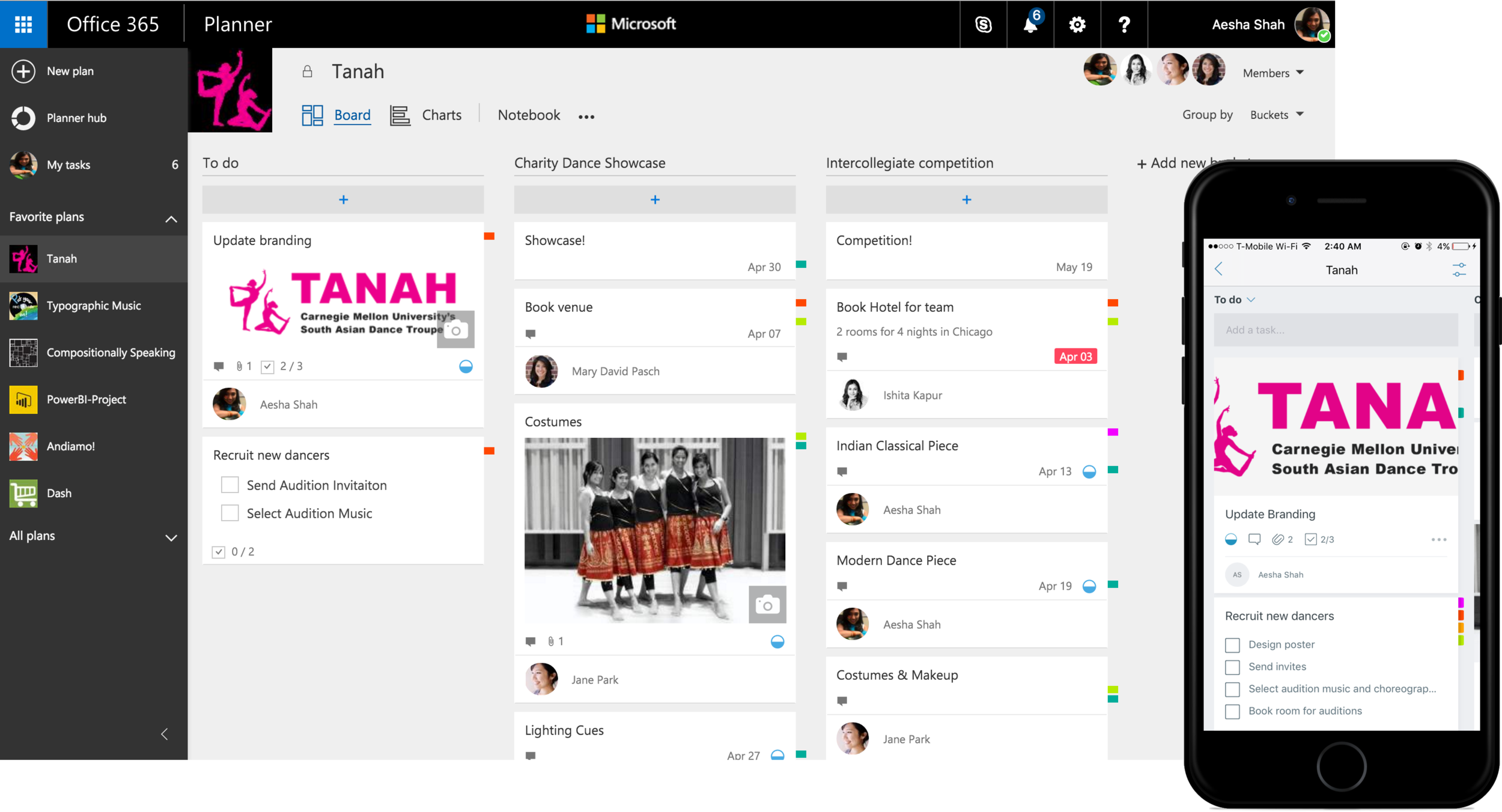1502x812 pixels.
Task: Add a task to Charity Dance Showcase
Action: pyautogui.click(x=655, y=199)
